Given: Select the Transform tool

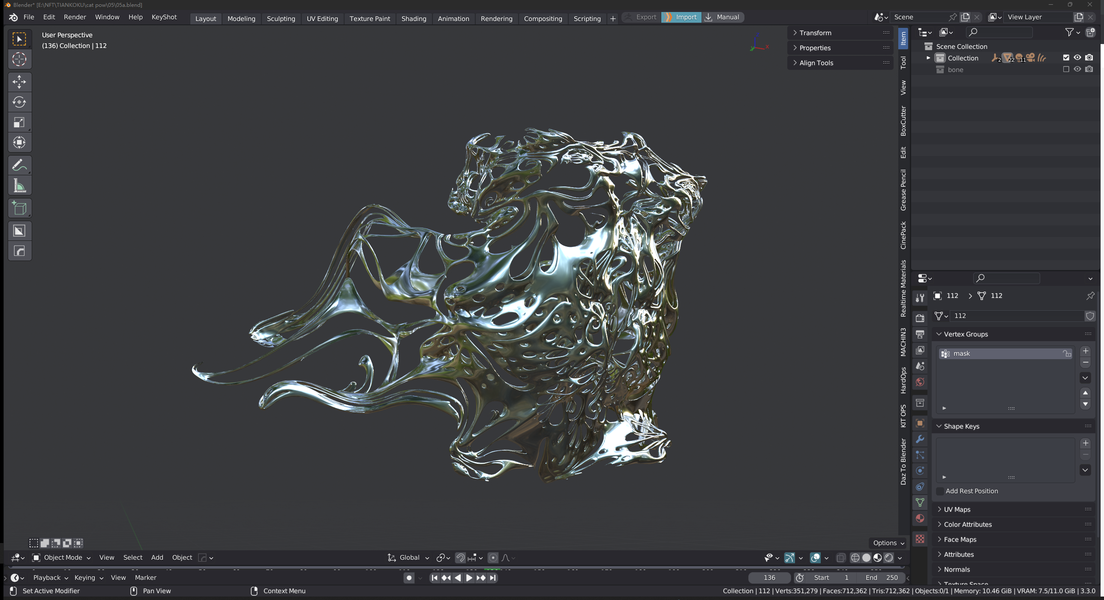Looking at the screenshot, I should point(19,143).
